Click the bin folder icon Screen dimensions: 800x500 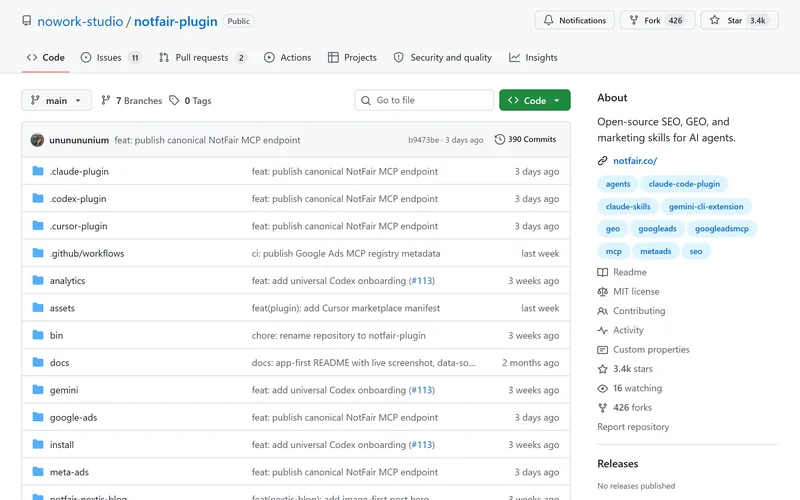tap(38, 335)
